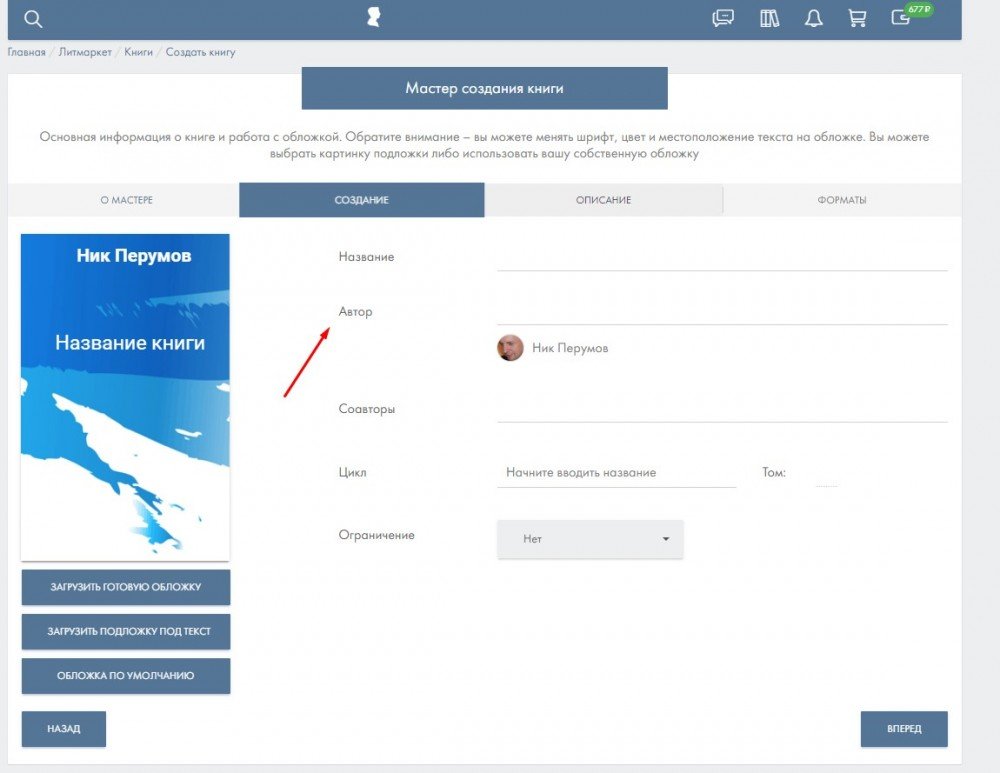Open the library books icon
The image size is (1000, 773).
pos(769,19)
